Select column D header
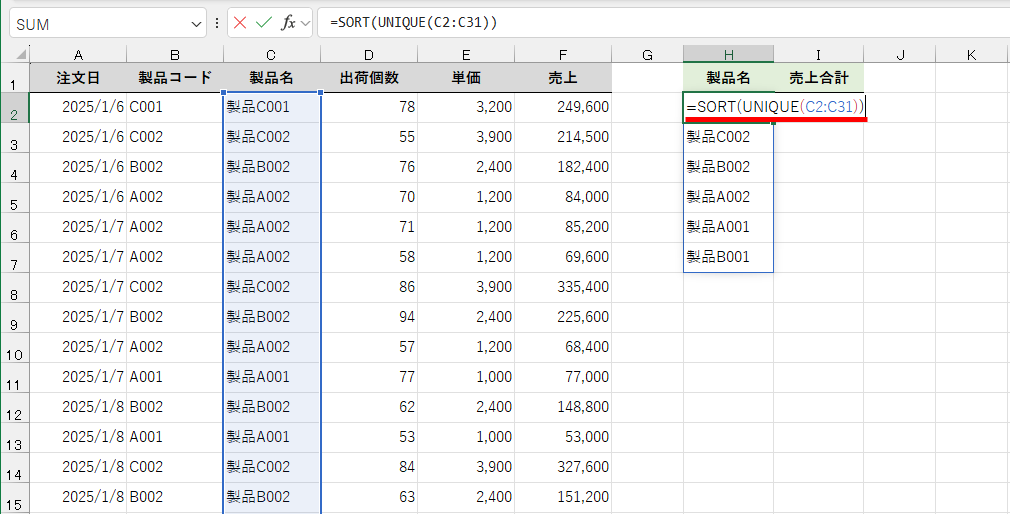The height and width of the screenshot is (514, 1010). 369,55
